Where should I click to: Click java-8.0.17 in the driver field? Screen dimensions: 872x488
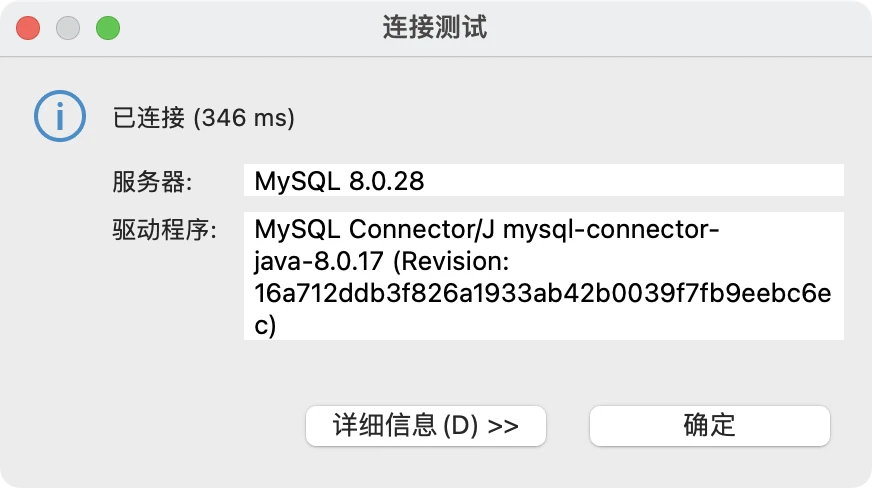point(319,261)
